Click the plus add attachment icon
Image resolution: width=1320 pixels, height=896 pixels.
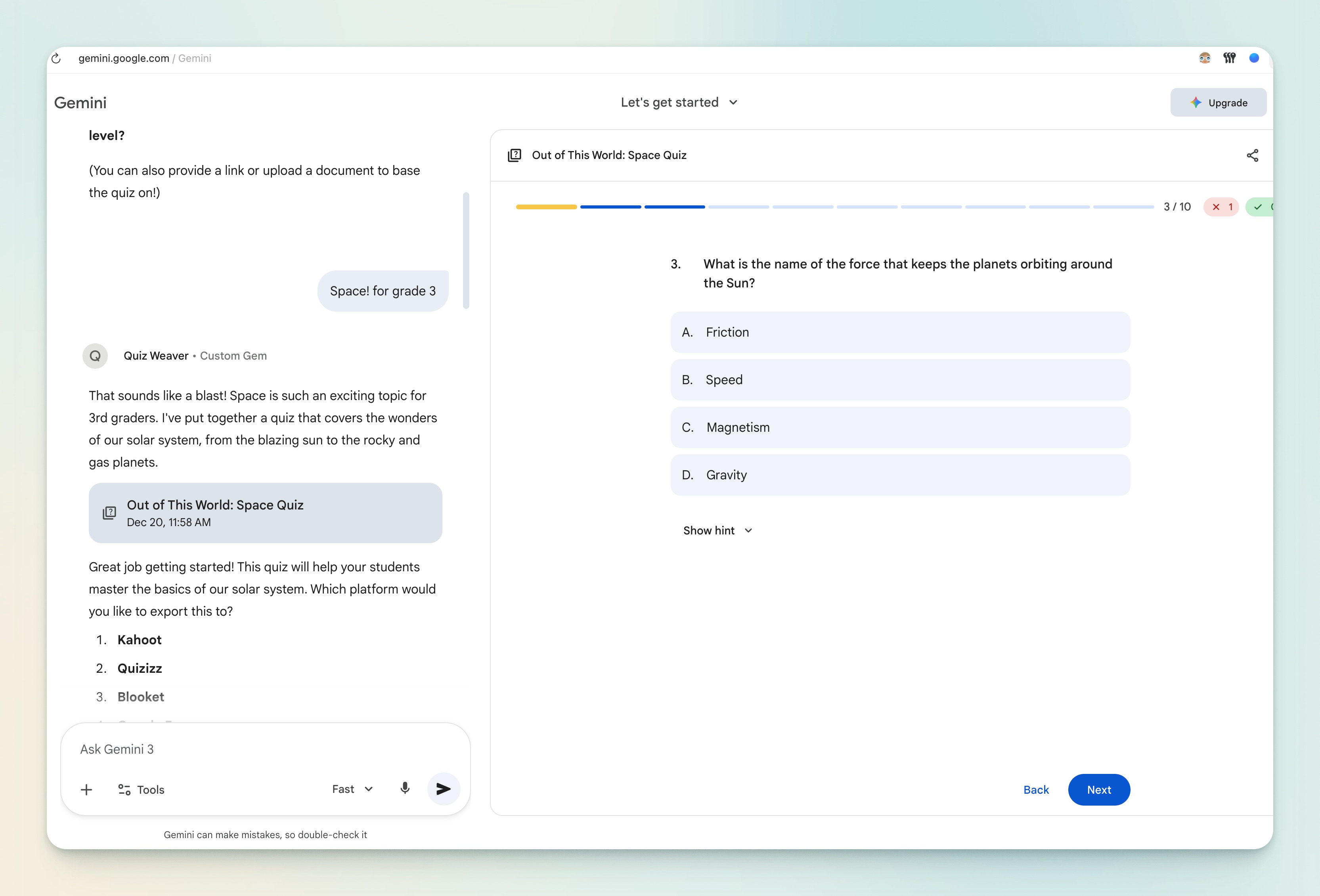click(x=86, y=790)
